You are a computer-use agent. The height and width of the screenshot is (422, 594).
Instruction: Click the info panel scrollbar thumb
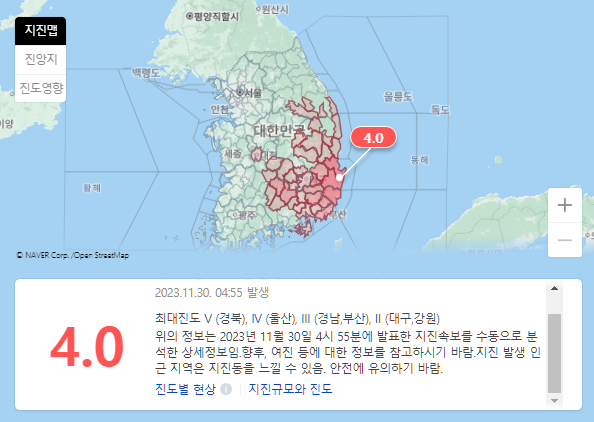tap(555, 353)
